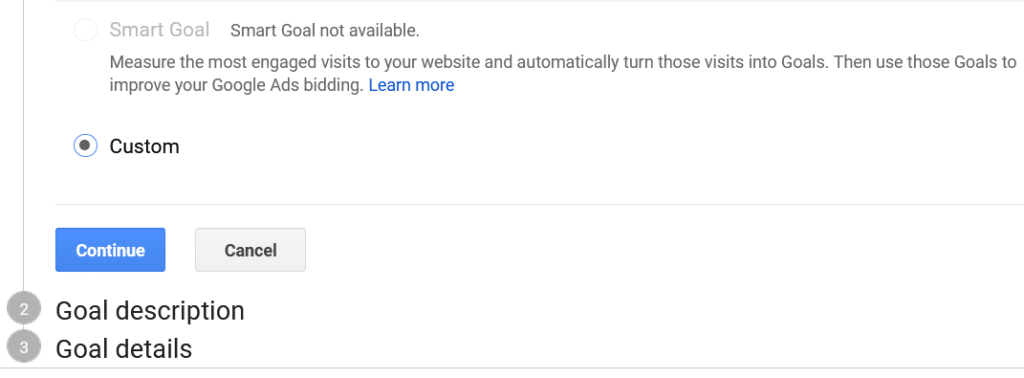The image size is (1024, 378).
Task: Click the step 3 circle icon
Action: point(24,347)
